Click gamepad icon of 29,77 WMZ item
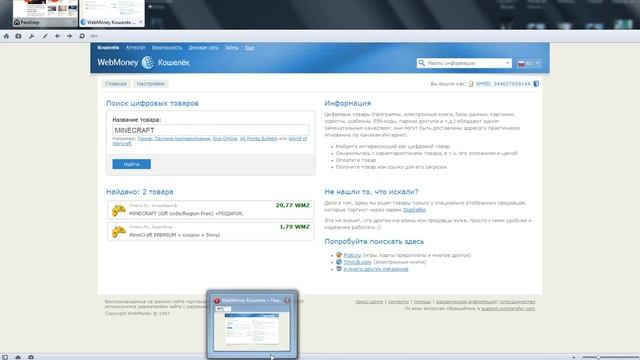 pos(119,210)
